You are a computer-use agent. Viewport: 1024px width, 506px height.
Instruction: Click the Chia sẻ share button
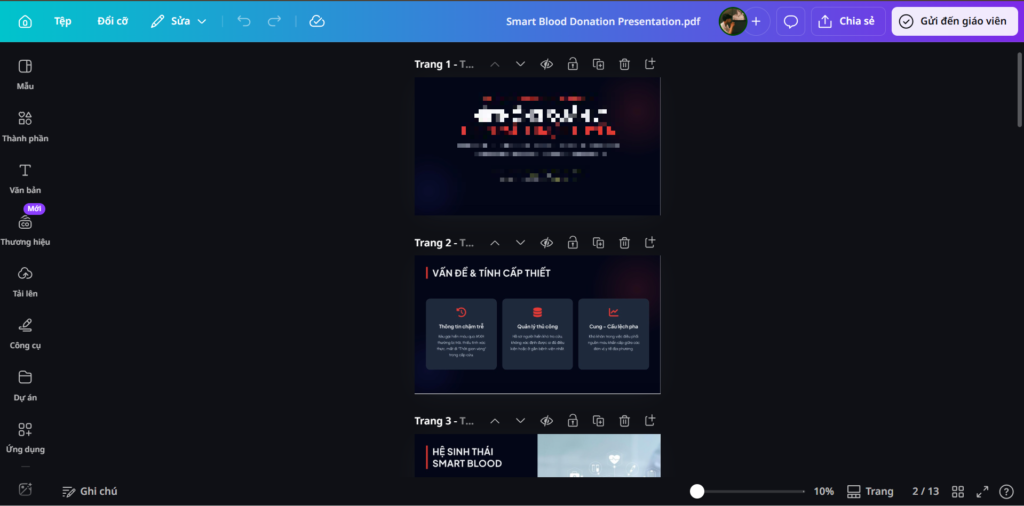coord(848,21)
